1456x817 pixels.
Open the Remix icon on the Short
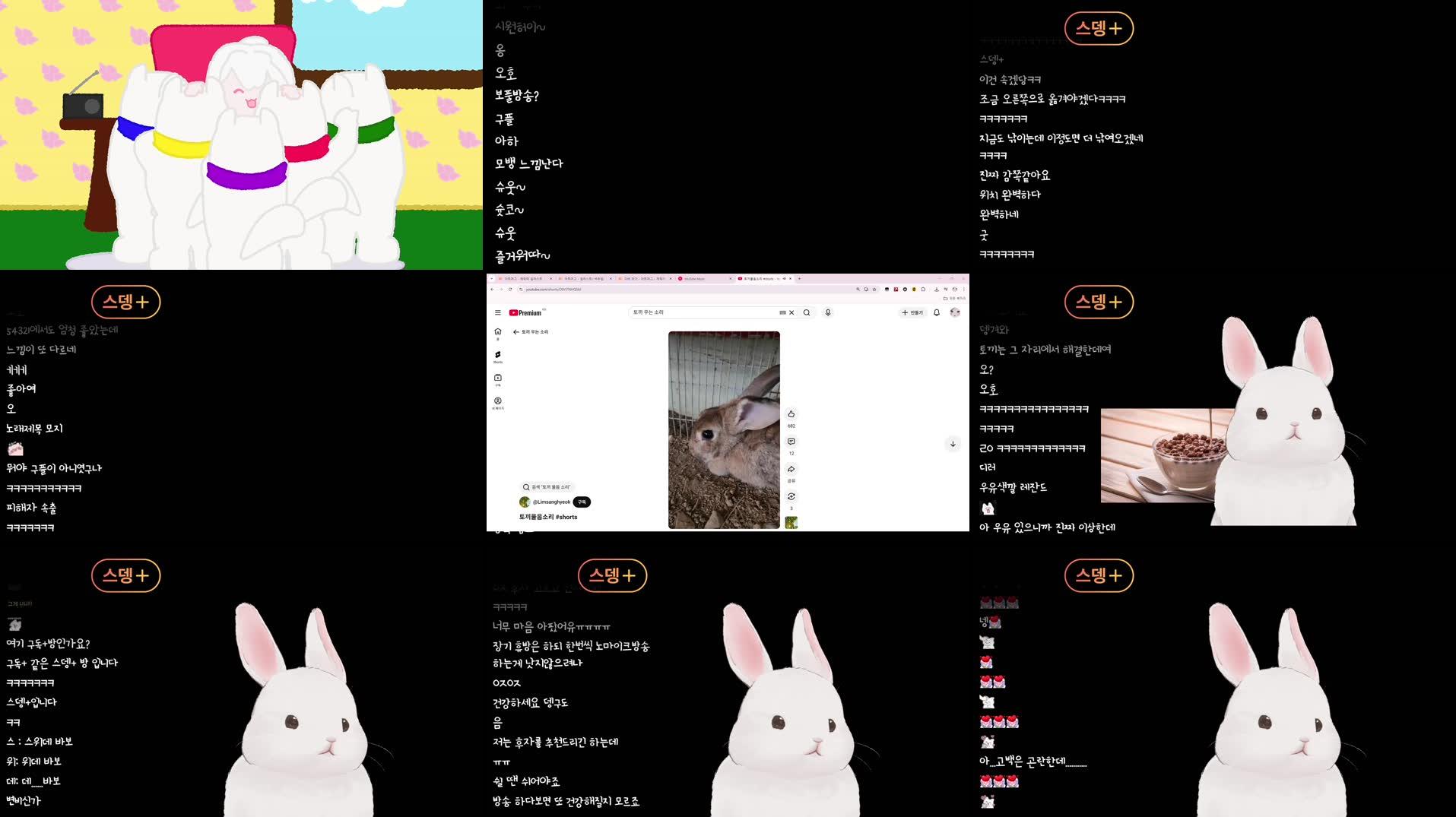(x=791, y=496)
